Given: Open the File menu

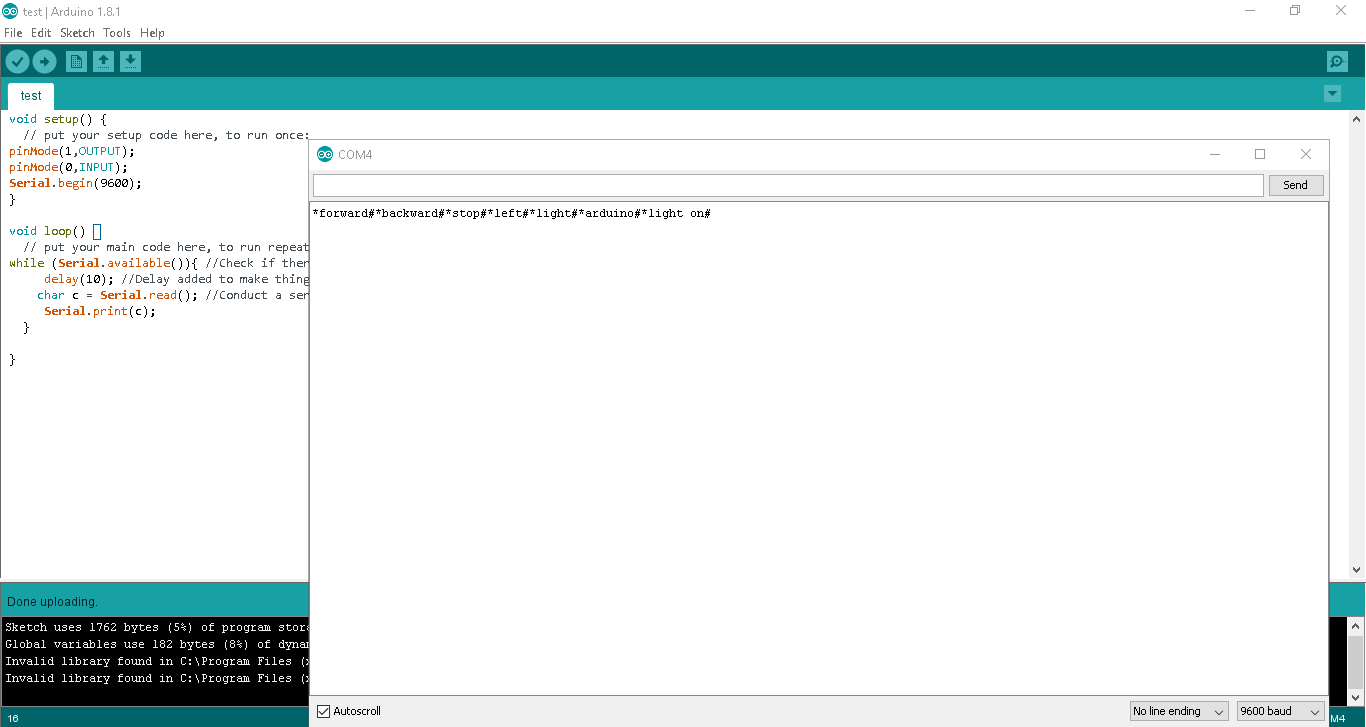Looking at the screenshot, I should coord(13,33).
